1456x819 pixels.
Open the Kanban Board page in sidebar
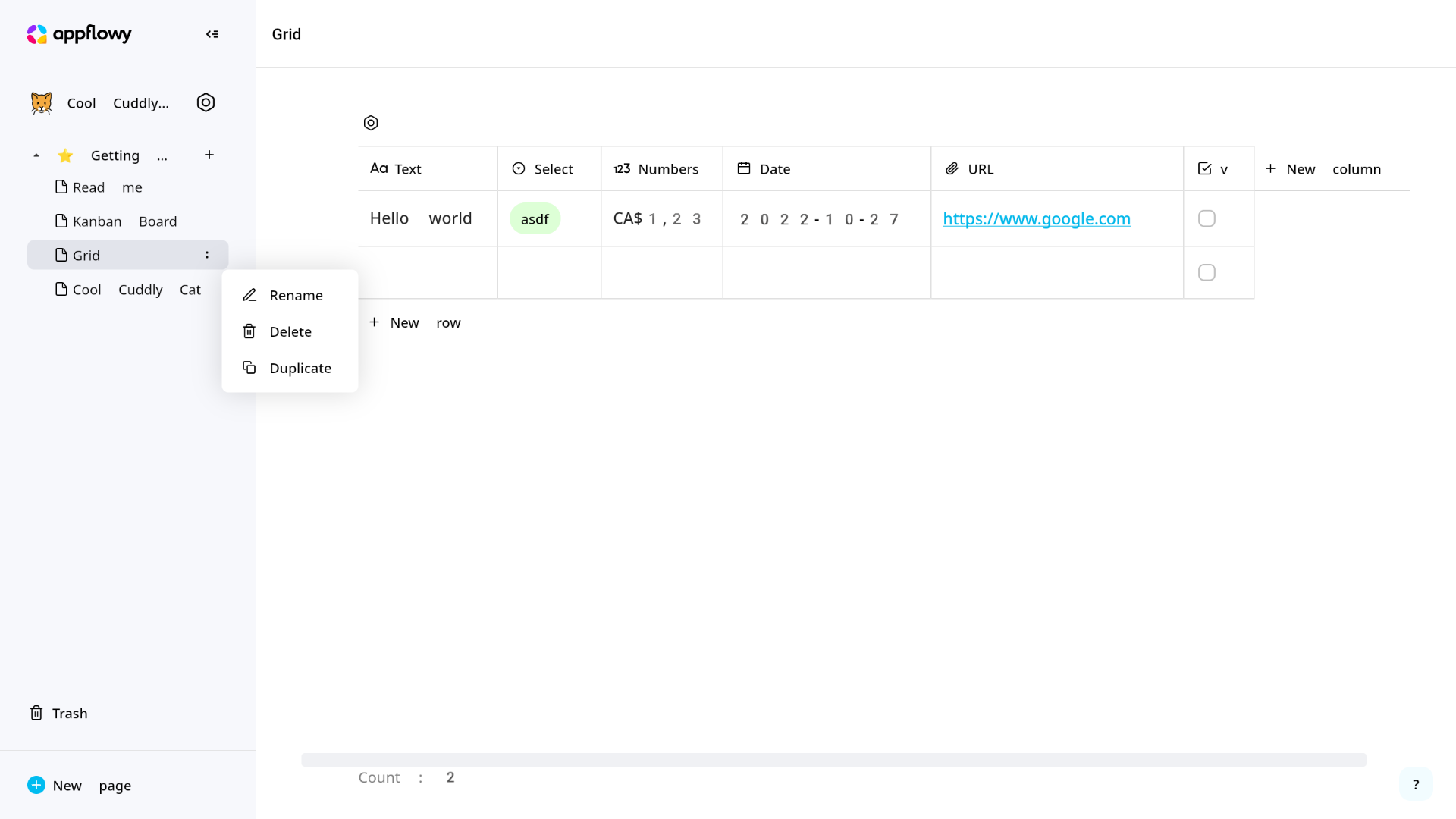click(x=124, y=221)
